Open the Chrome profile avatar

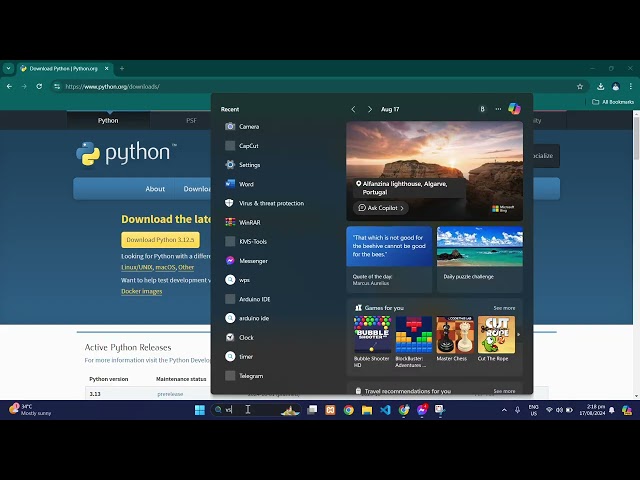(616, 87)
